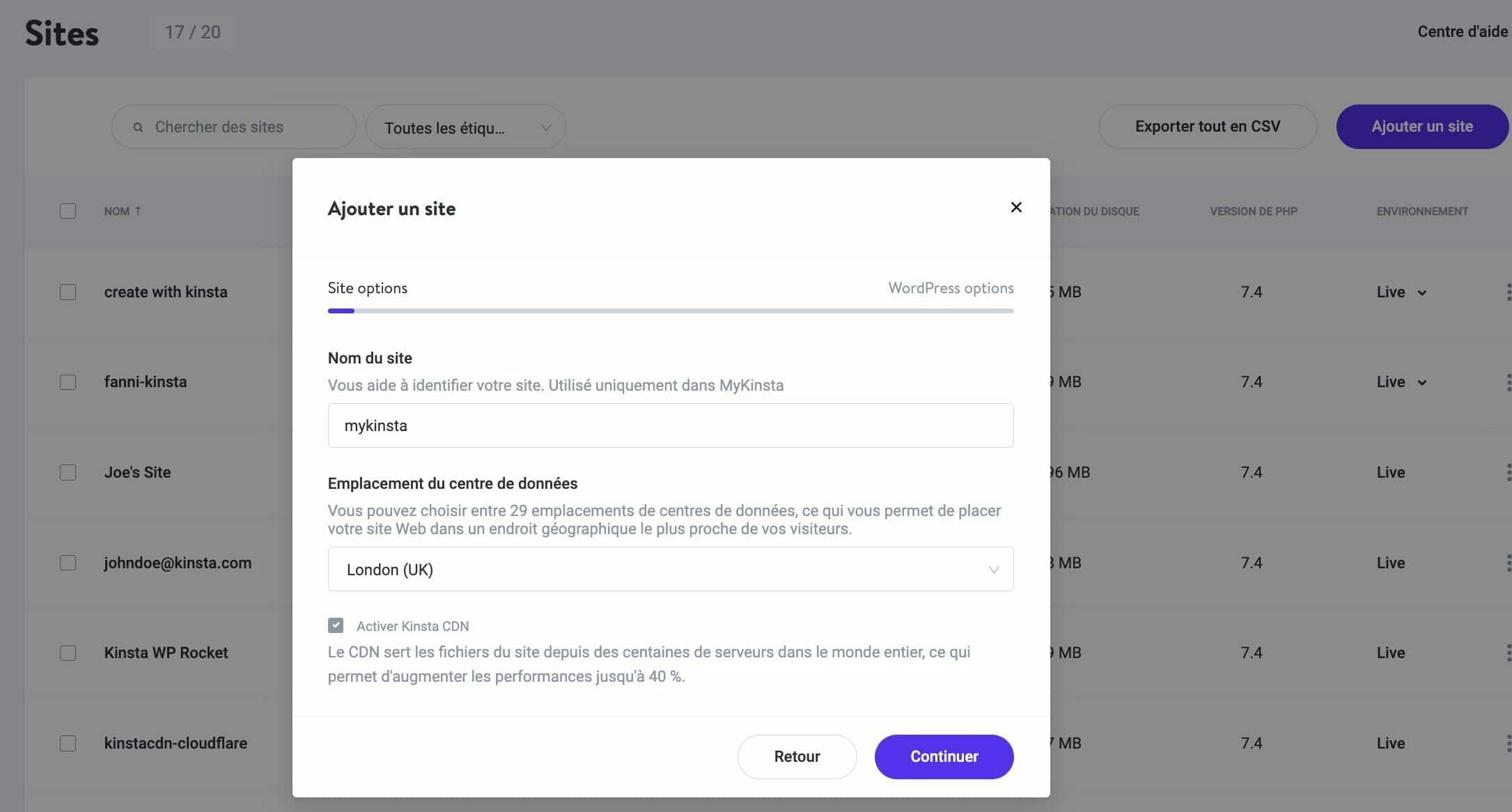
Task: Open the three-dot menu for fanni-kinsta
Action: tap(1508, 382)
